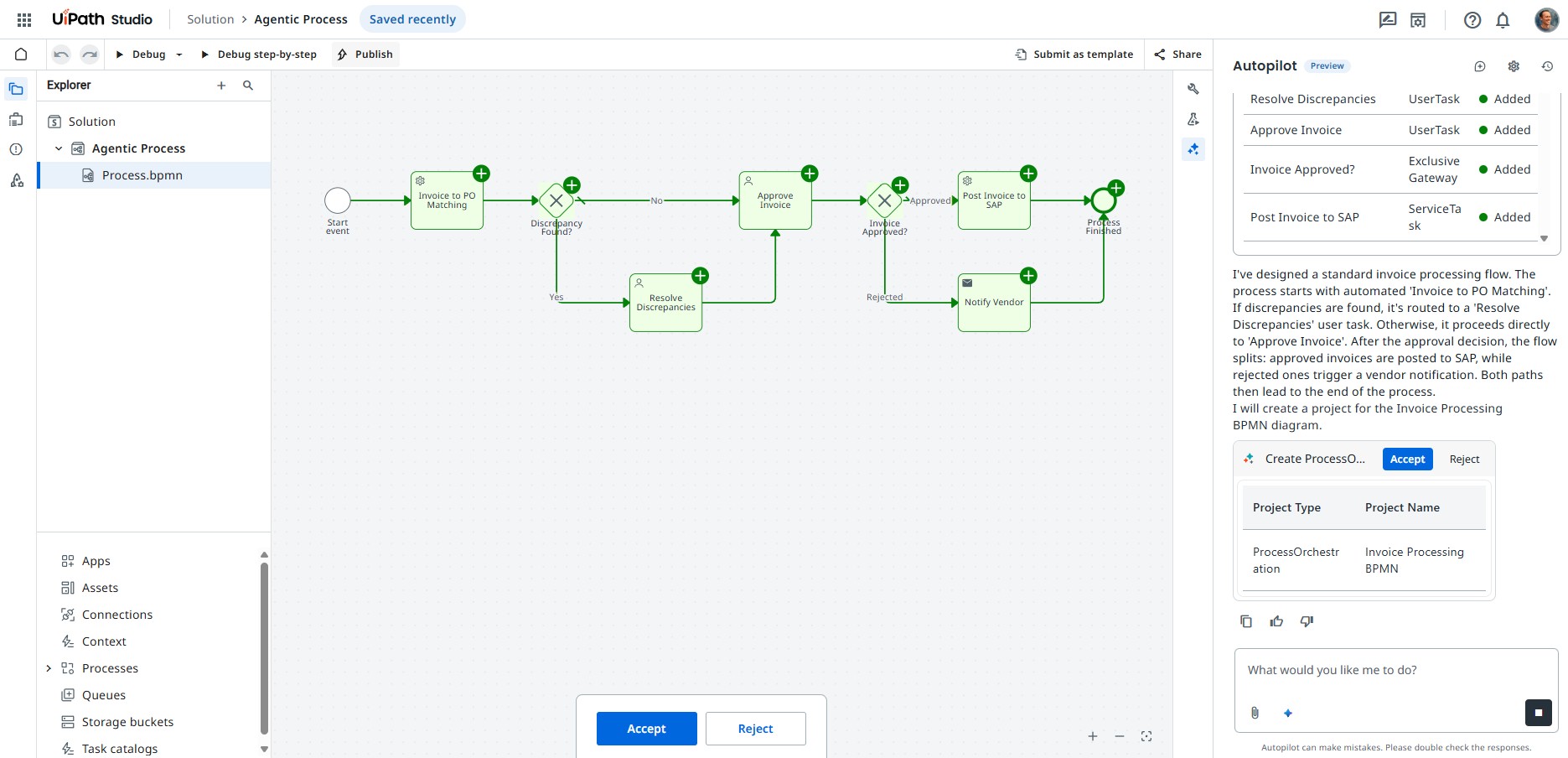The width and height of the screenshot is (1568, 758).
Task: Run Debug step-by-step
Action: click(x=259, y=55)
